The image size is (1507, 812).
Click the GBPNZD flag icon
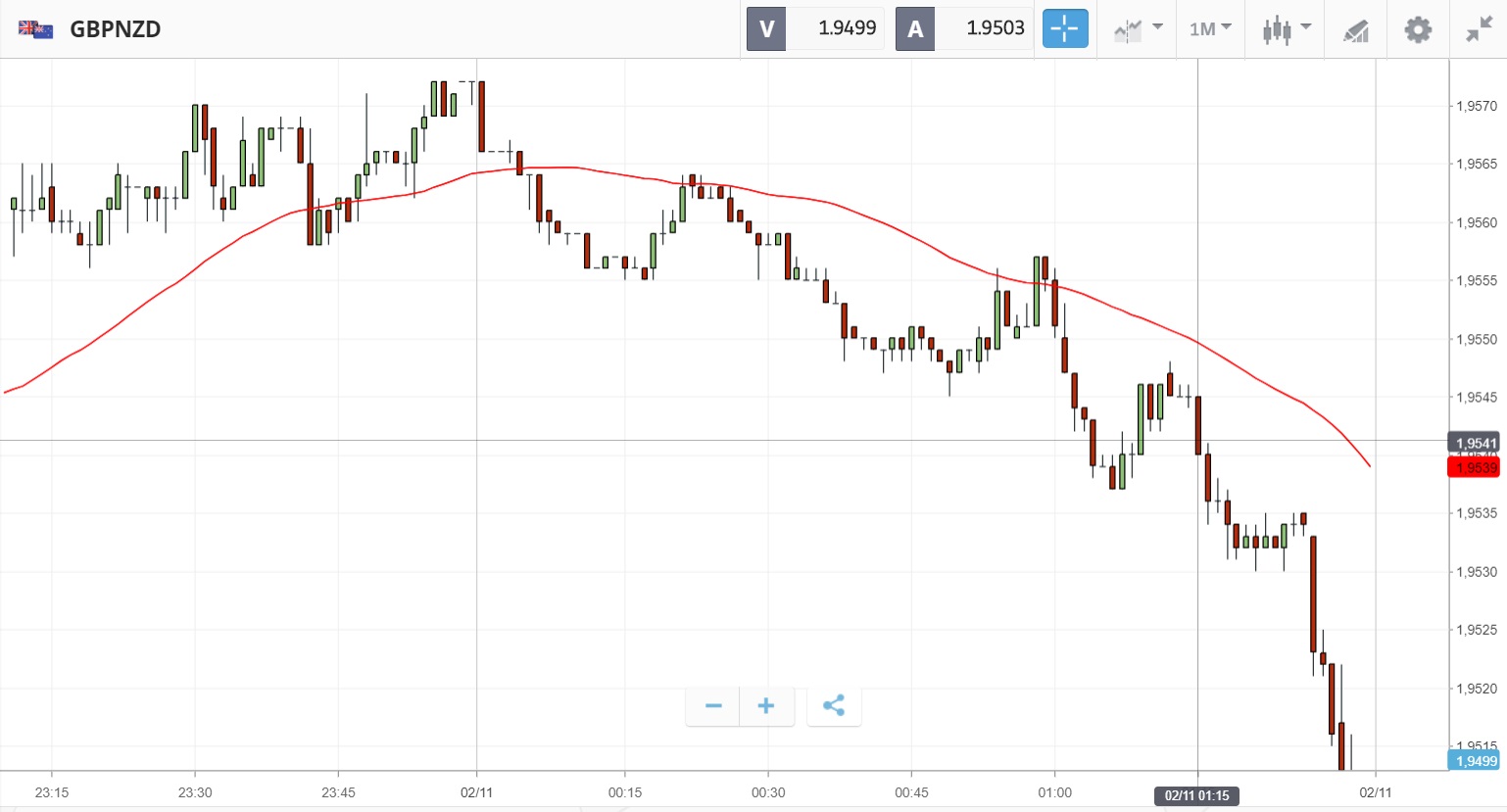tap(35, 29)
